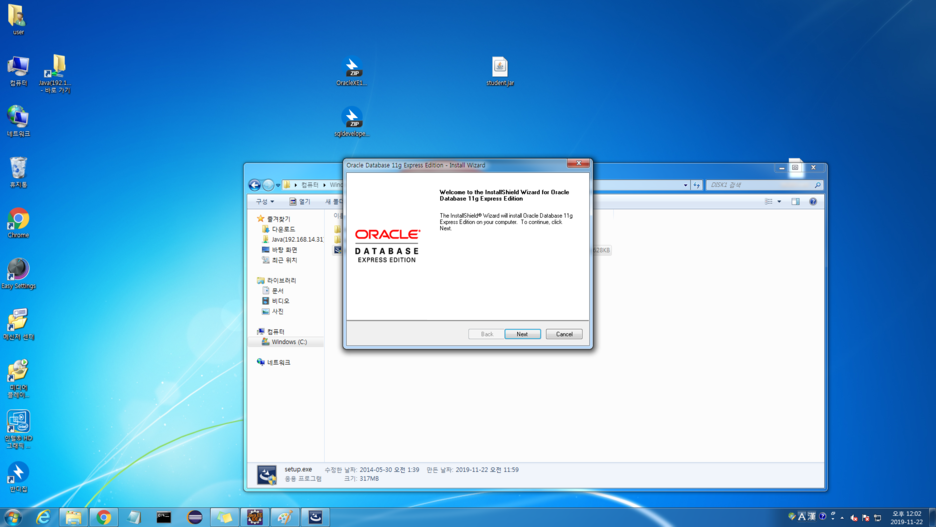Screen dimensions: 936x527
Task: Go back in the Explorer window
Action: (254, 185)
